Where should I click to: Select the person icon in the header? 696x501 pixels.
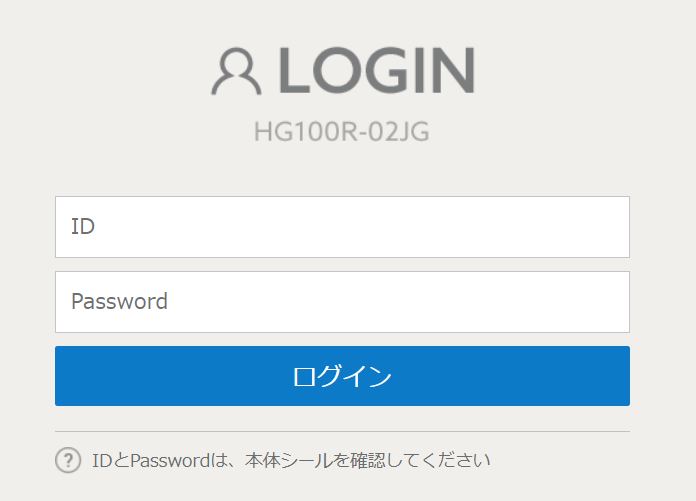click(236, 72)
